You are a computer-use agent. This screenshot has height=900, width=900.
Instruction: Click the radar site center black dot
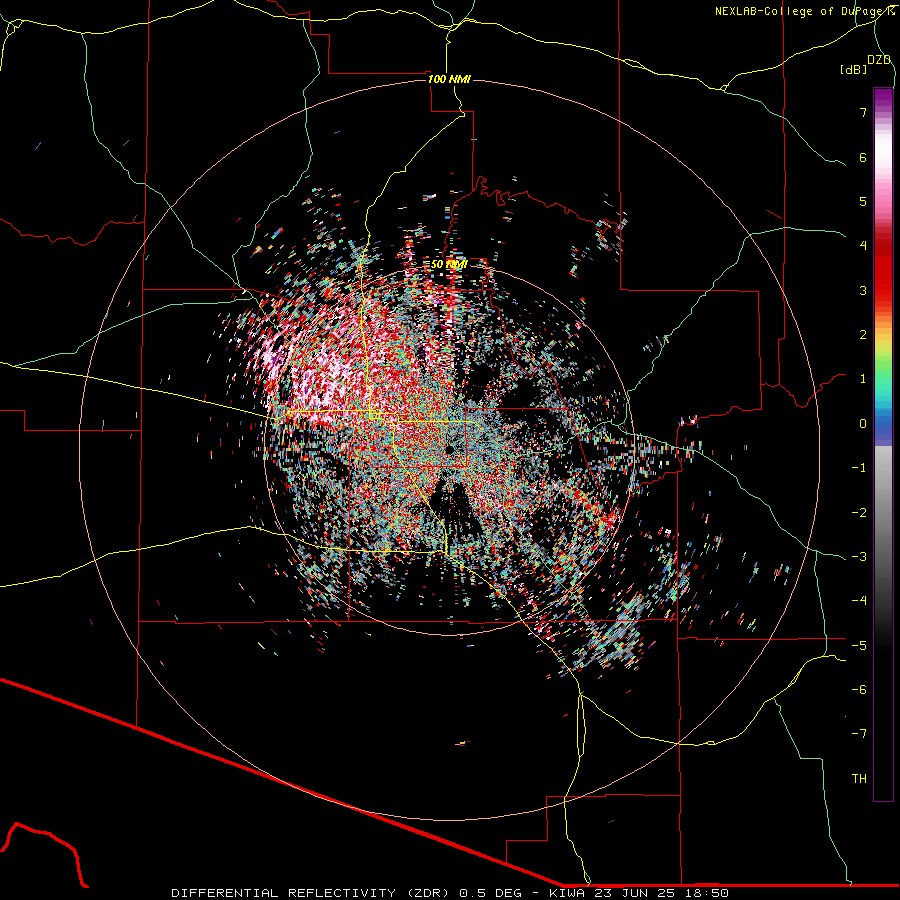click(449, 449)
